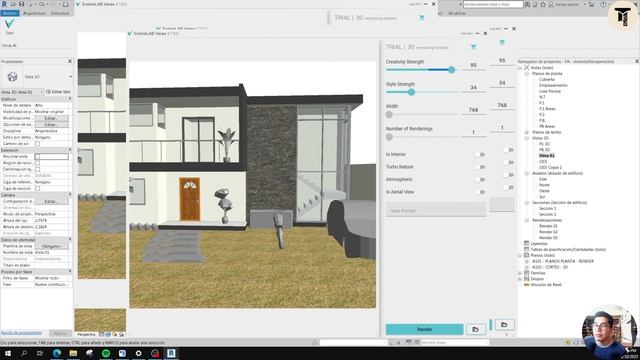Toggle the Is Interior switch
This screenshot has width=640, height=360.
pyautogui.click(x=480, y=154)
